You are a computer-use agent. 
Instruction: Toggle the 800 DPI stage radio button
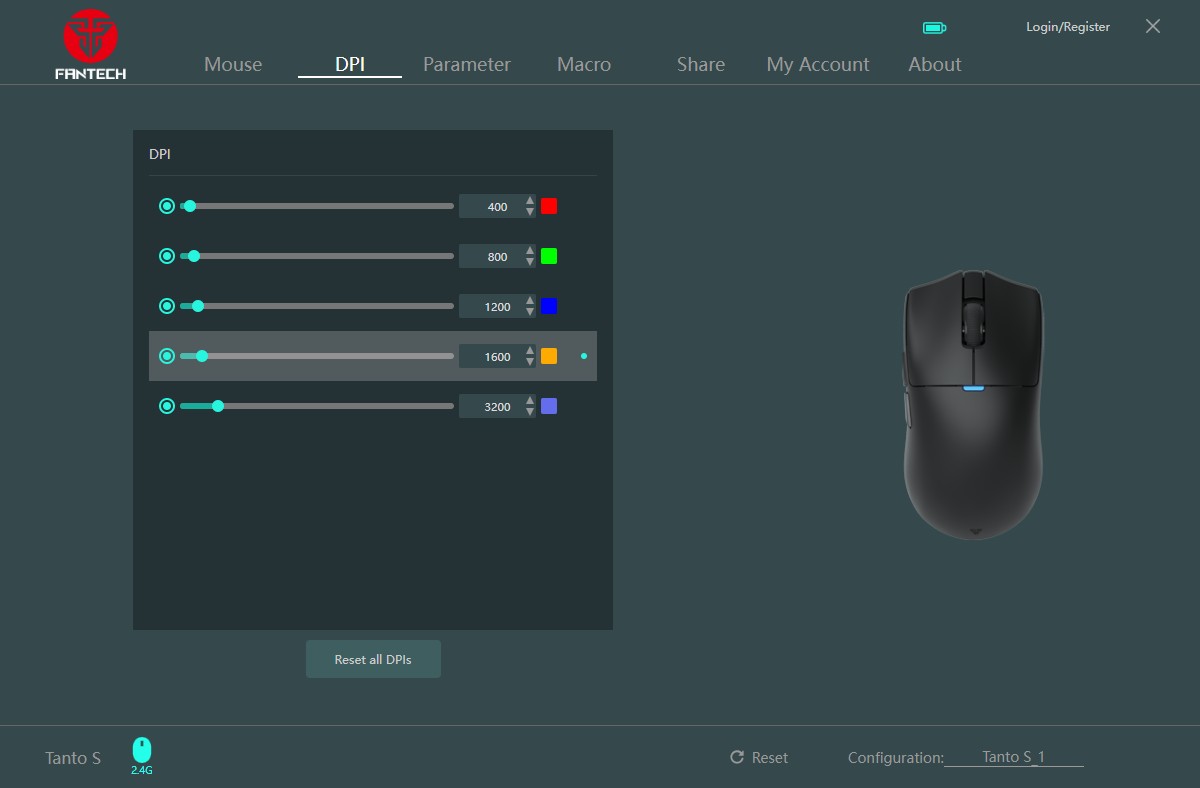click(x=167, y=256)
